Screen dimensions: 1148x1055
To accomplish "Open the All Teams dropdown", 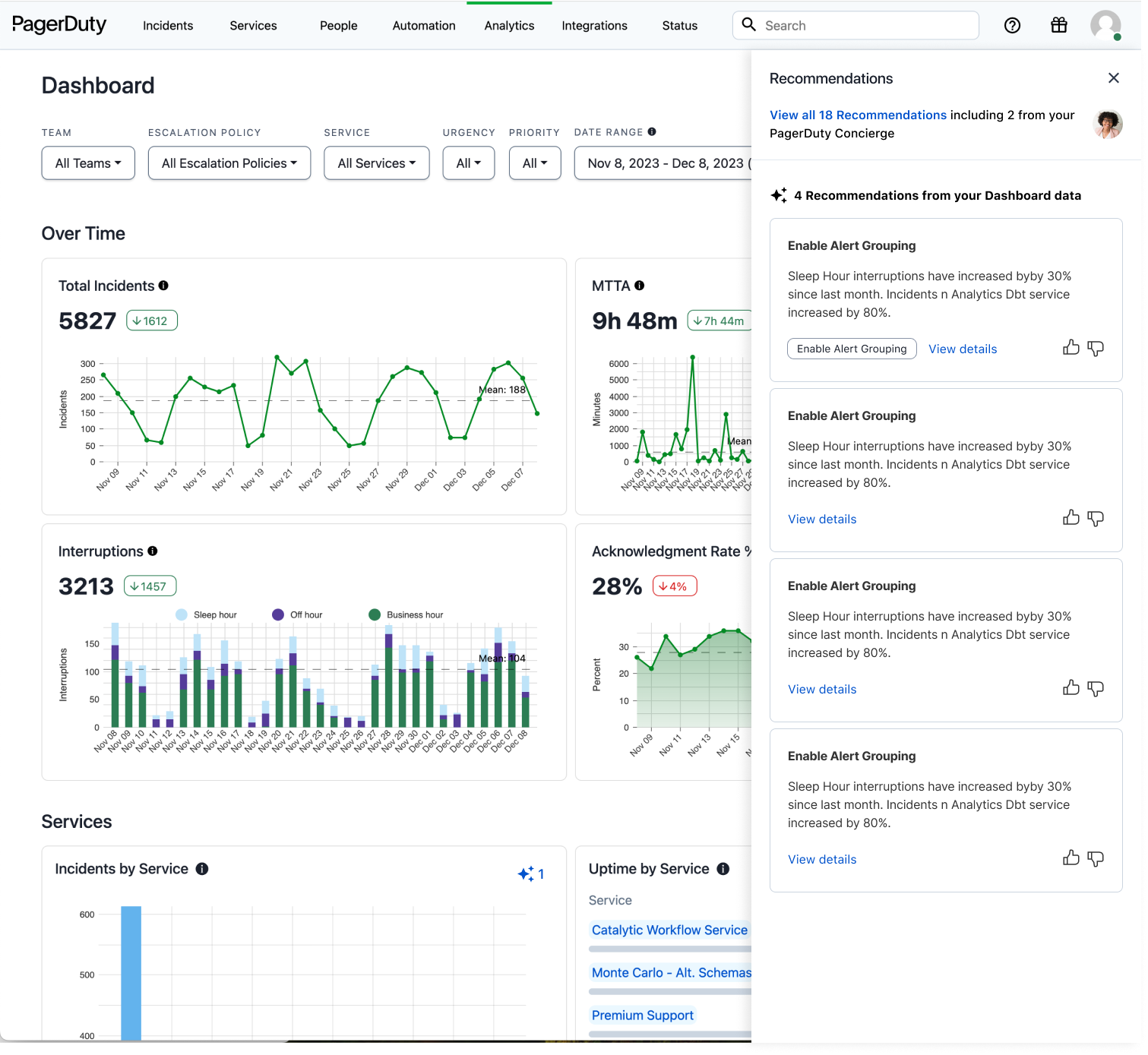I will [x=88, y=163].
